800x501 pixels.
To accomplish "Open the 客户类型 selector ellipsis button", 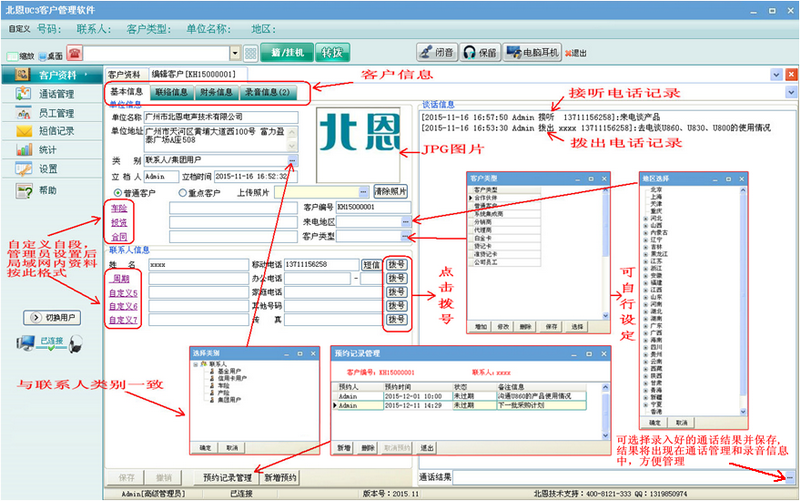I will point(406,237).
